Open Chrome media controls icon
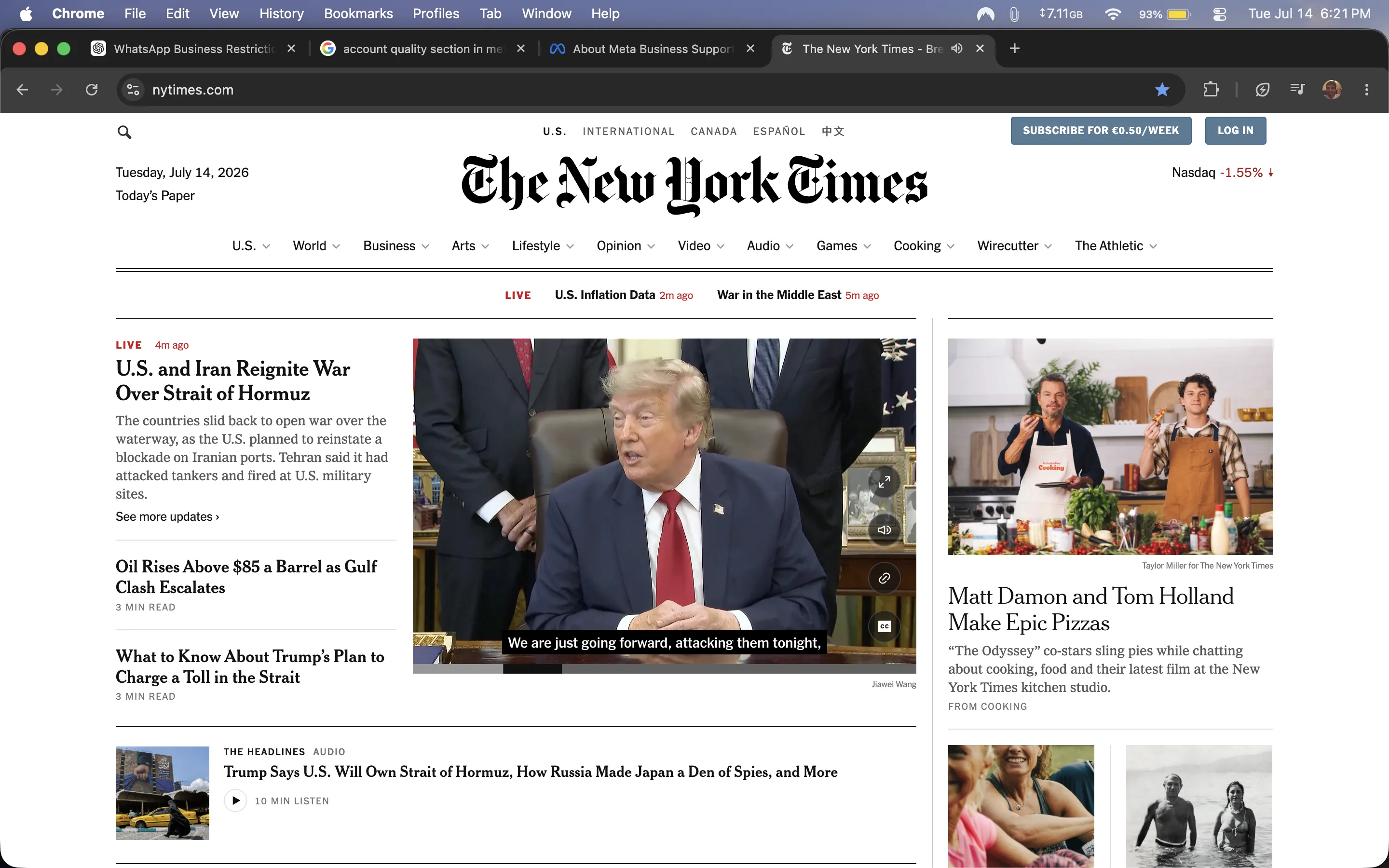Image resolution: width=1389 pixels, height=868 pixels. (x=1297, y=90)
